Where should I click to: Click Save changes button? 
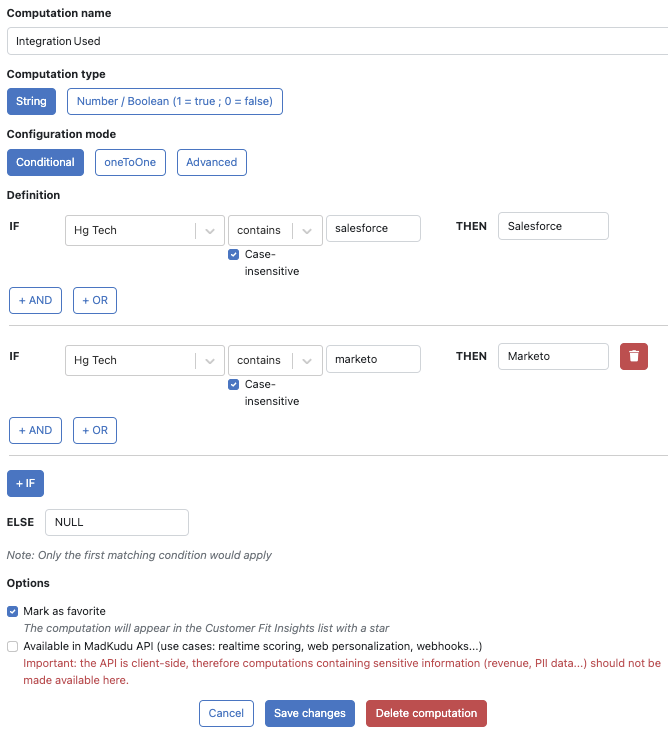click(310, 713)
